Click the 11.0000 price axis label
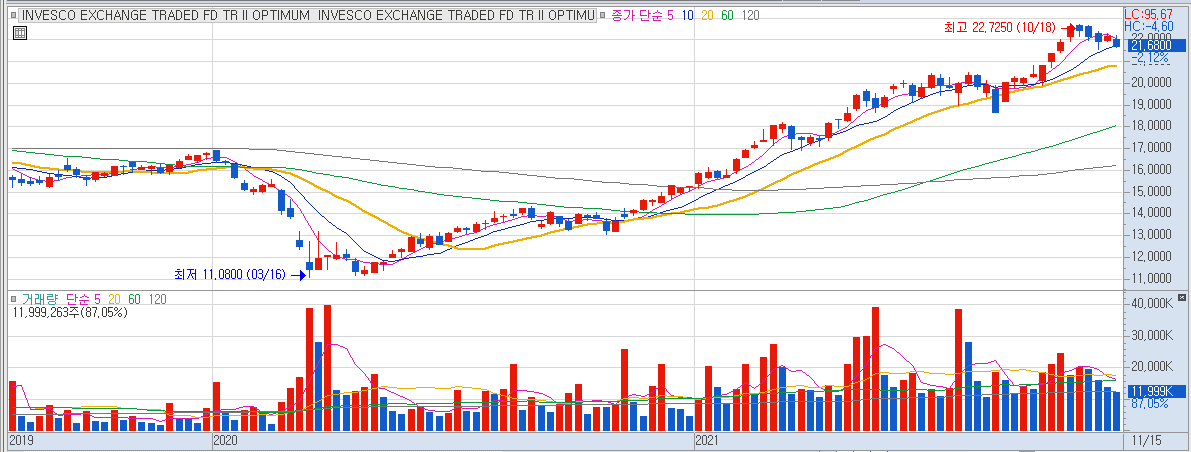Image resolution: width=1191 pixels, height=452 pixels. pos(1154,280)
